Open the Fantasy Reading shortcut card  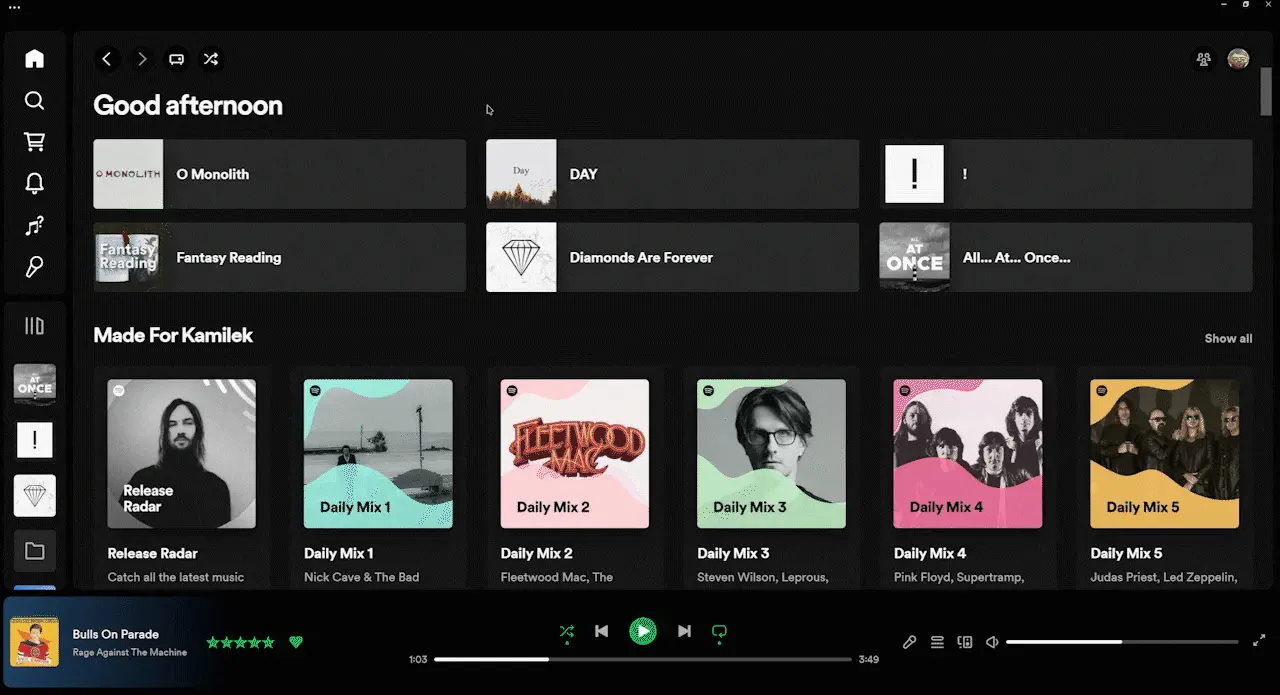tap(280, 257)
